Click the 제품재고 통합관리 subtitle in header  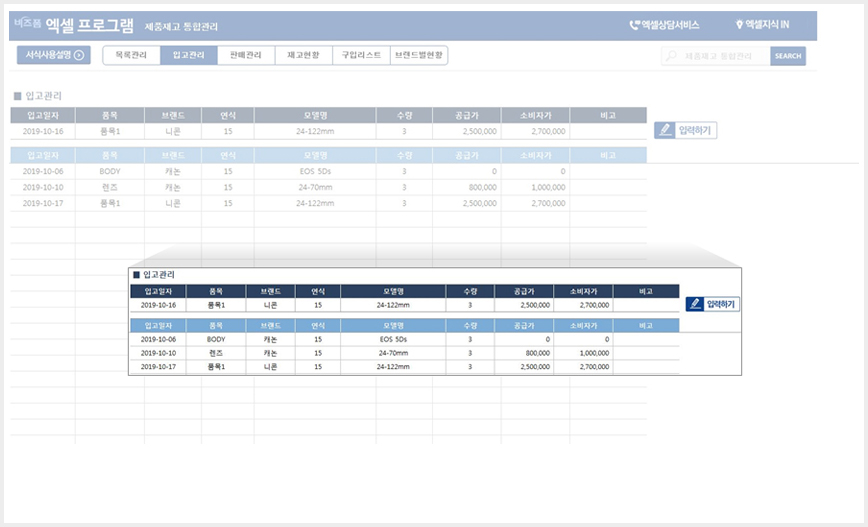[x=181, y=27]
